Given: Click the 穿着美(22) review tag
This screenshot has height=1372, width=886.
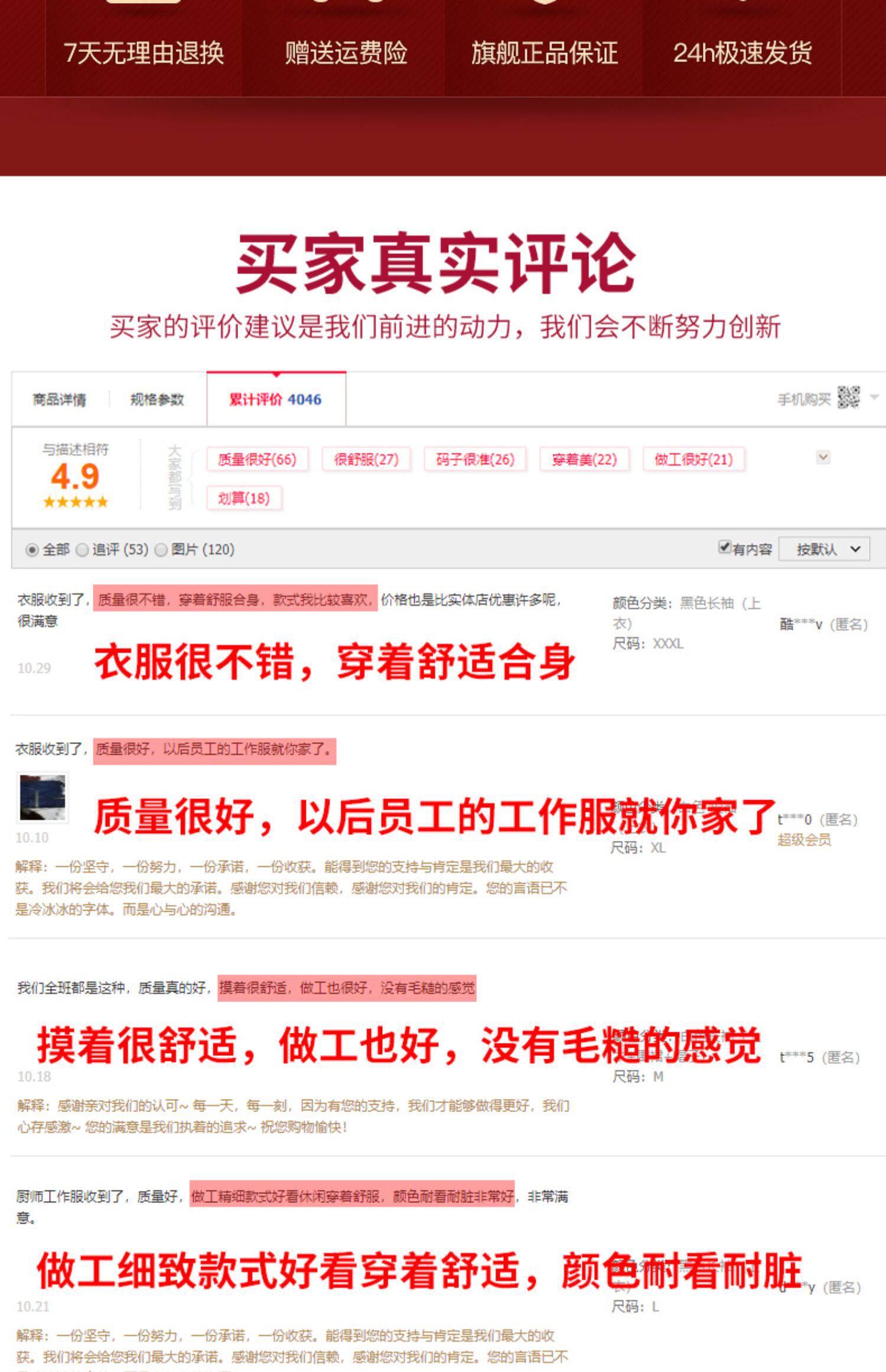Looking at the screenshot, I should (x=584, y=460).
